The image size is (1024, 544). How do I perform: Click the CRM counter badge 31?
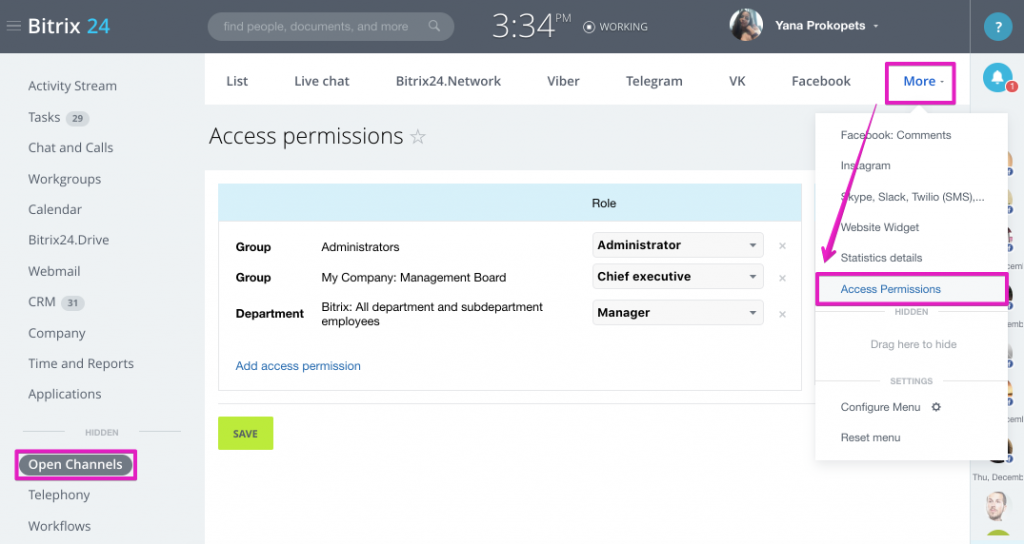tap(72, 302)
